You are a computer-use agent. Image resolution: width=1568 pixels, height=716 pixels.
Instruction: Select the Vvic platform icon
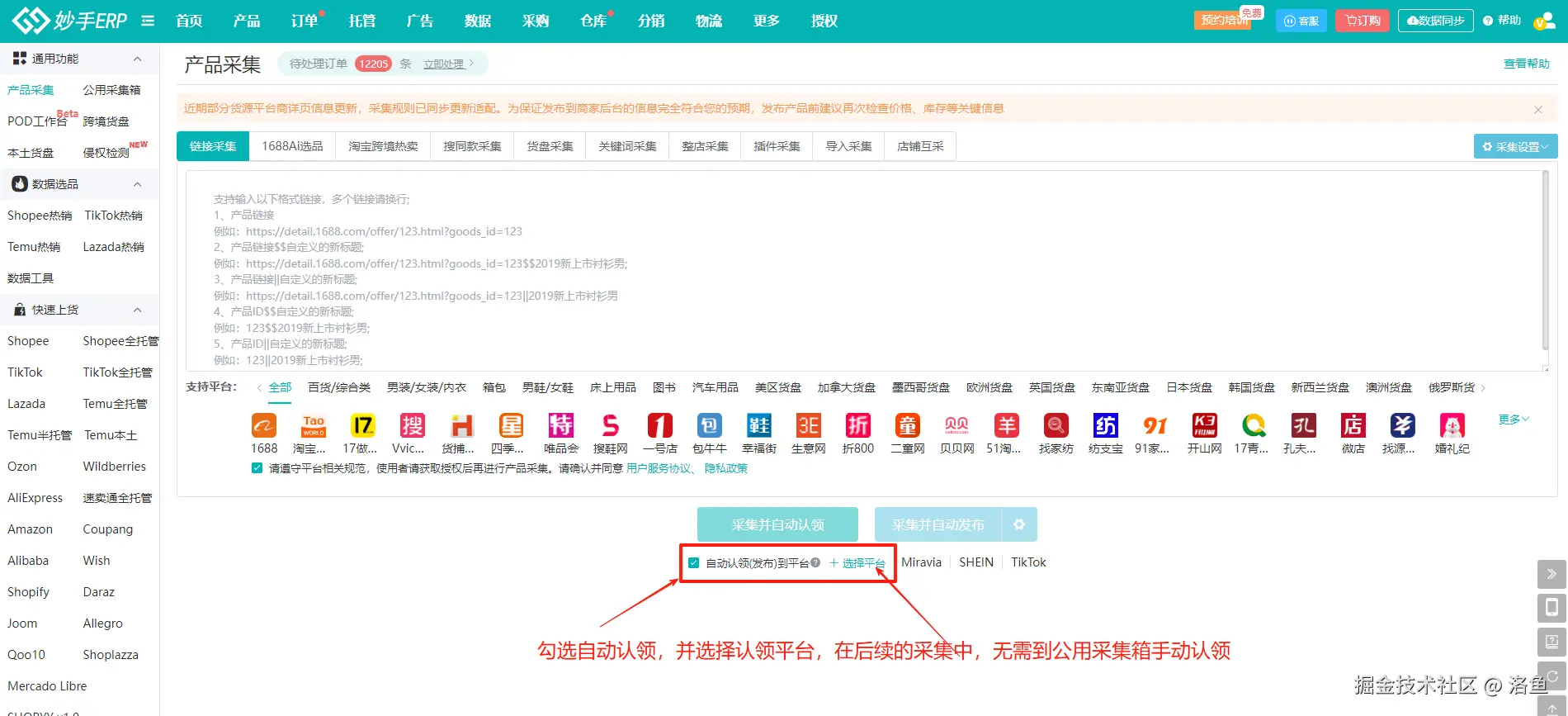click(x=413, y=425)
